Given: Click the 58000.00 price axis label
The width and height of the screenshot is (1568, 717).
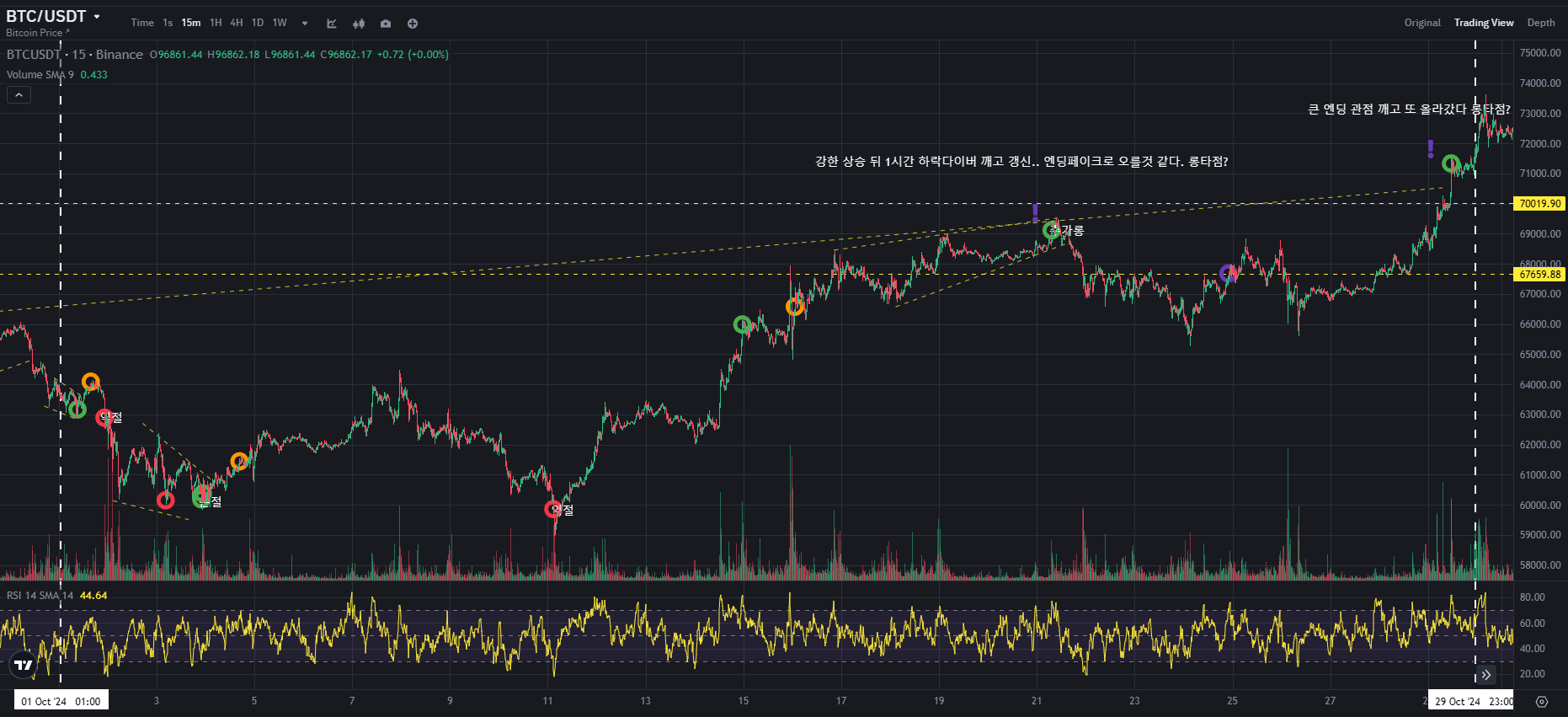Looking at the screenshot, I should click(x=1540, y=565).
